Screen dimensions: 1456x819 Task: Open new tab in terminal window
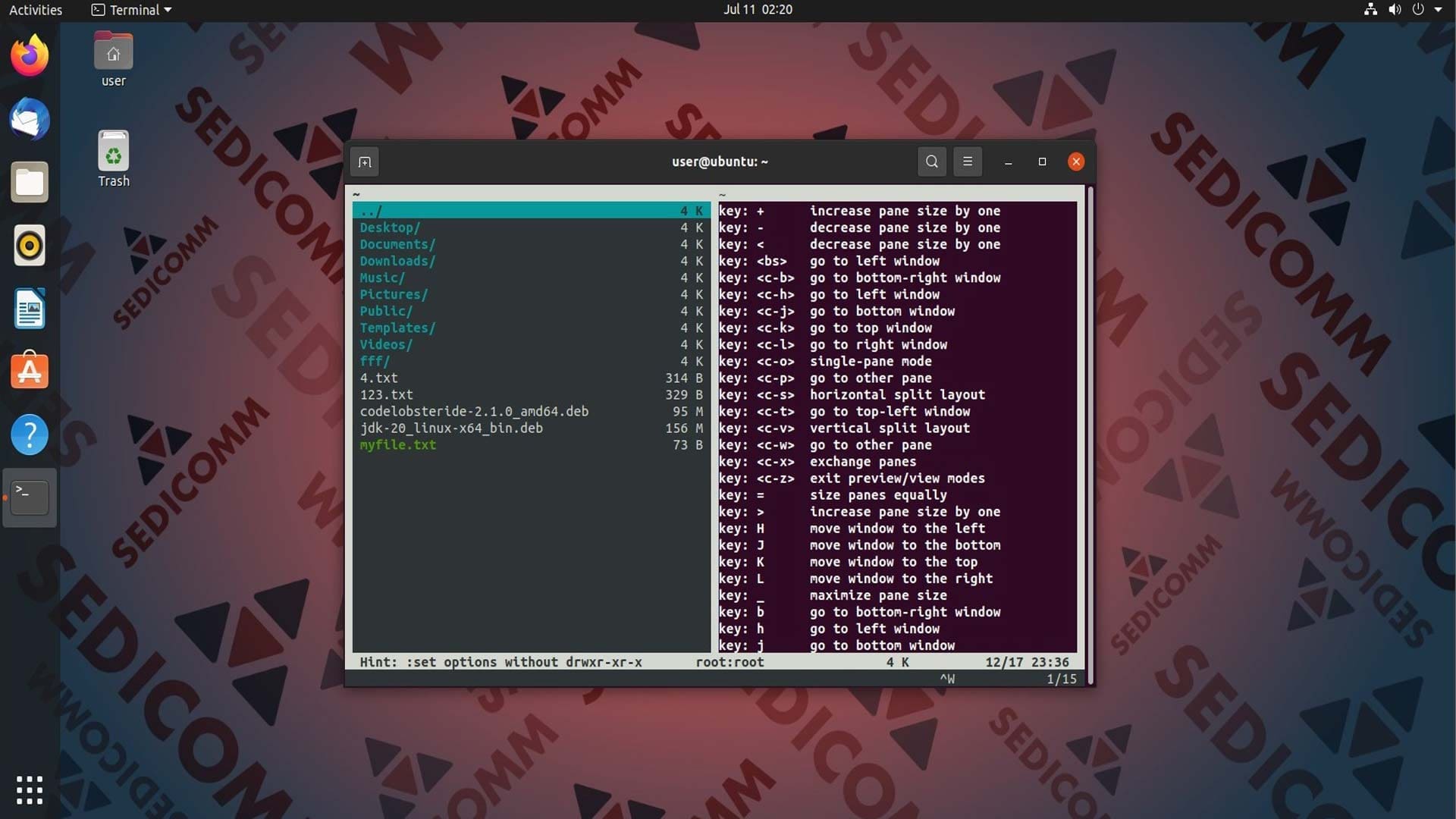pyautogui.click(x=365, y=162)
